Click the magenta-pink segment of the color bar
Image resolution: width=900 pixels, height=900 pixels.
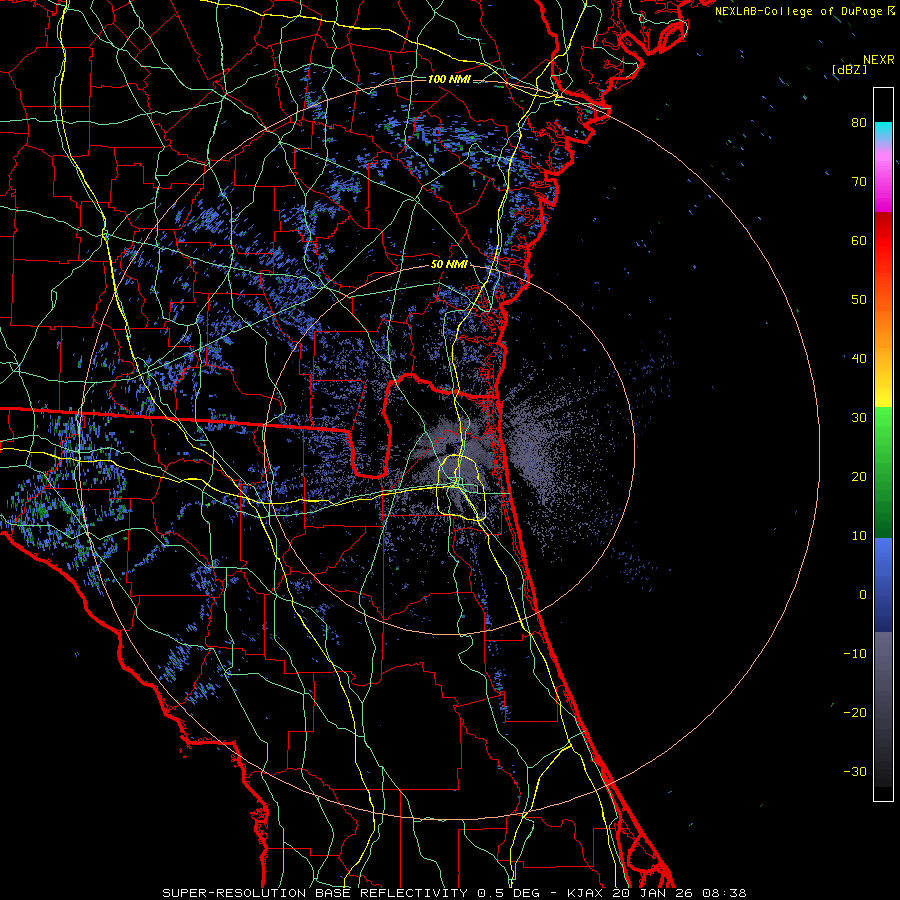pyautogui.click(x=883, y=177)
